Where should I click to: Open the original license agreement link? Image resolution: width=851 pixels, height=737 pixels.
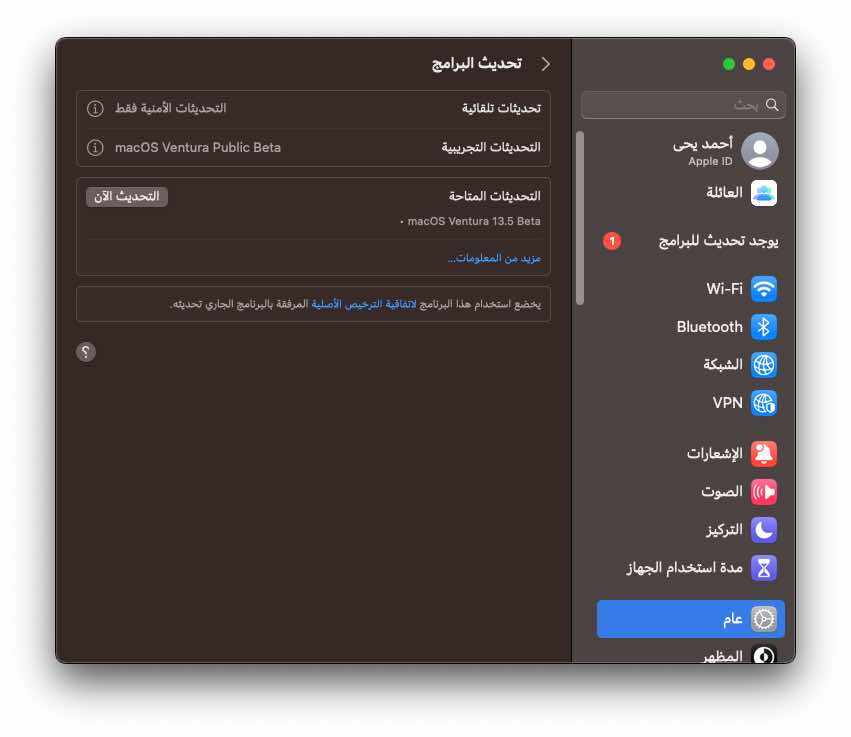point(364,304)
